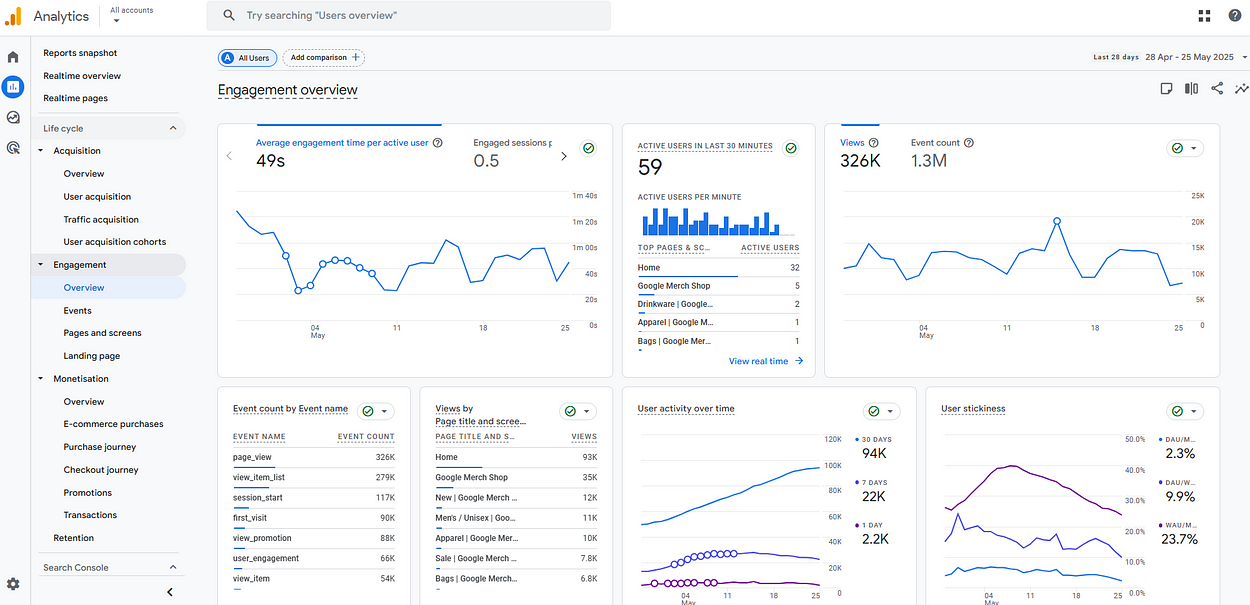The width and height of the screenshot is (1250, 605).
Task: Click the search box in top bar
Action: click(408, 16)
